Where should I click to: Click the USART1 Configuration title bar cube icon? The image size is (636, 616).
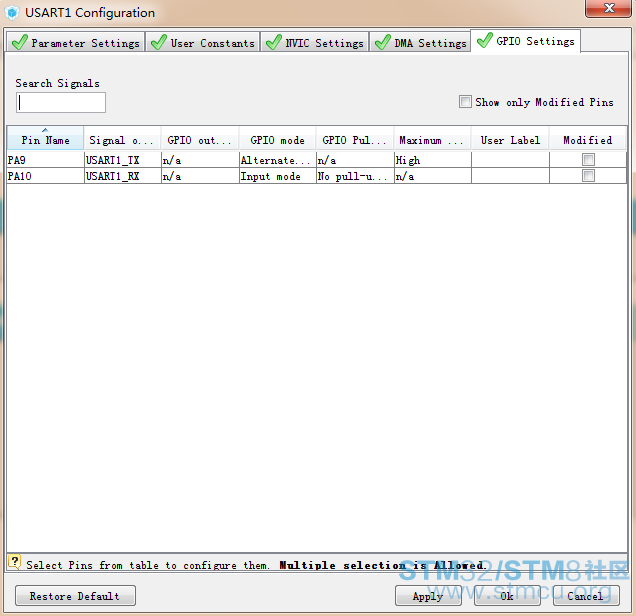pos(13,13)
